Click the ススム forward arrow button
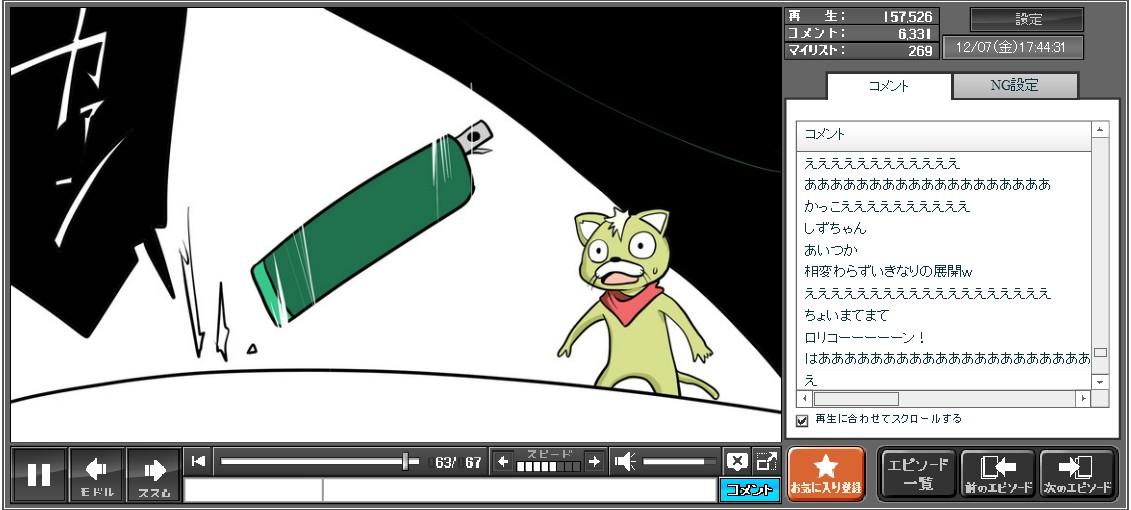This screenshot has width=1131, height=510. coord(154,474)
